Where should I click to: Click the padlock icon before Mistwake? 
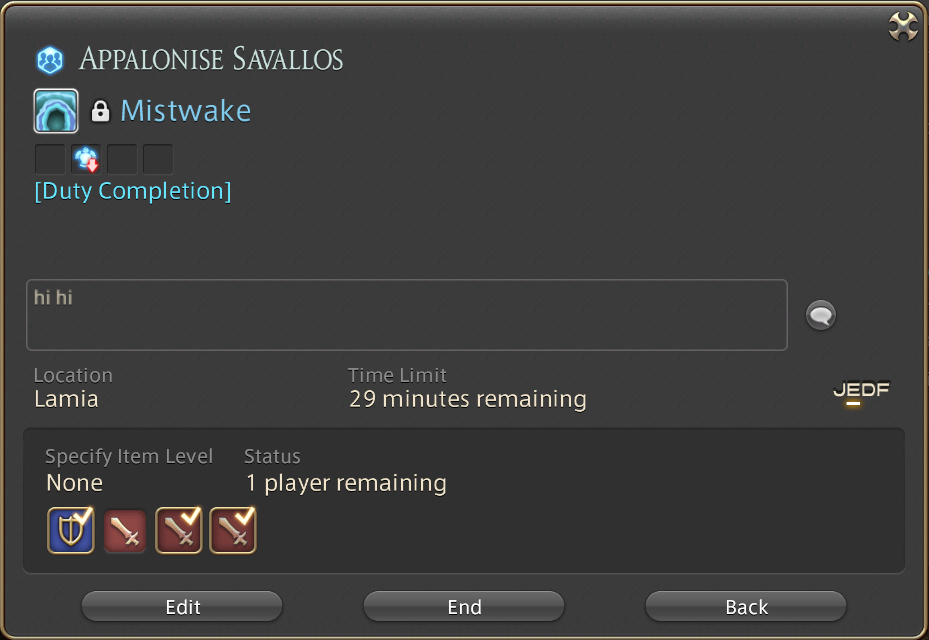tap(100, 111)
